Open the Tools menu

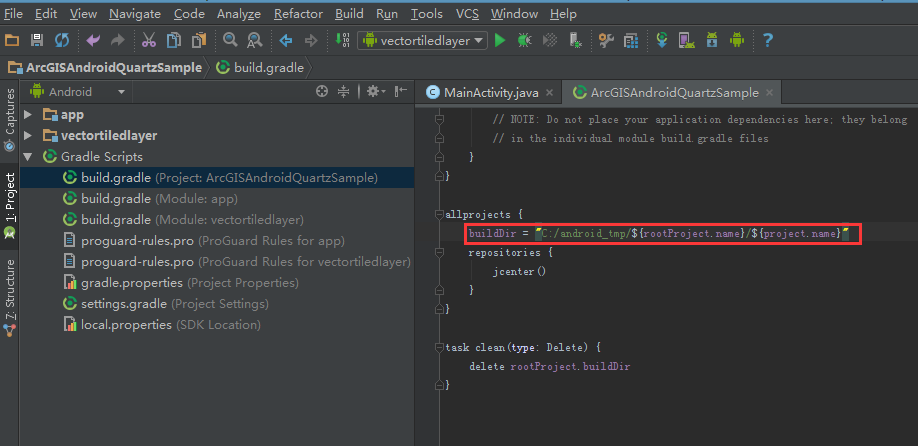click(x=427, y=13)
